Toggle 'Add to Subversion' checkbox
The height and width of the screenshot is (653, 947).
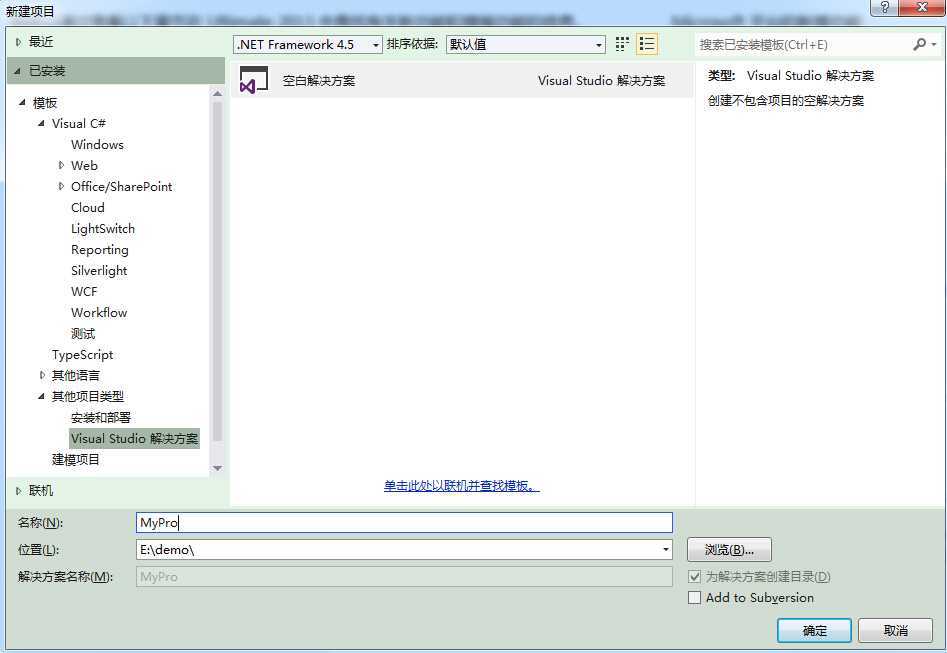(695, 597)
